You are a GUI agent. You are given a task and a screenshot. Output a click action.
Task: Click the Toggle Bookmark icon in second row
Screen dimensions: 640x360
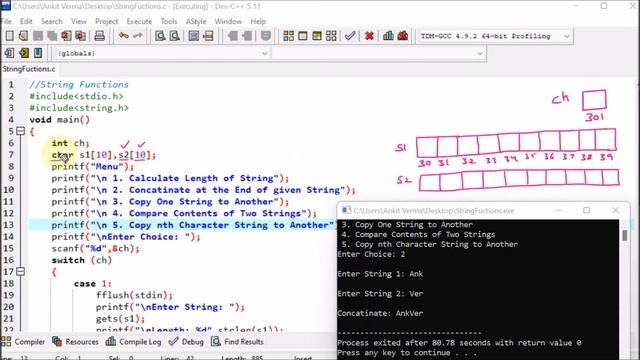[x=24, y=53]
